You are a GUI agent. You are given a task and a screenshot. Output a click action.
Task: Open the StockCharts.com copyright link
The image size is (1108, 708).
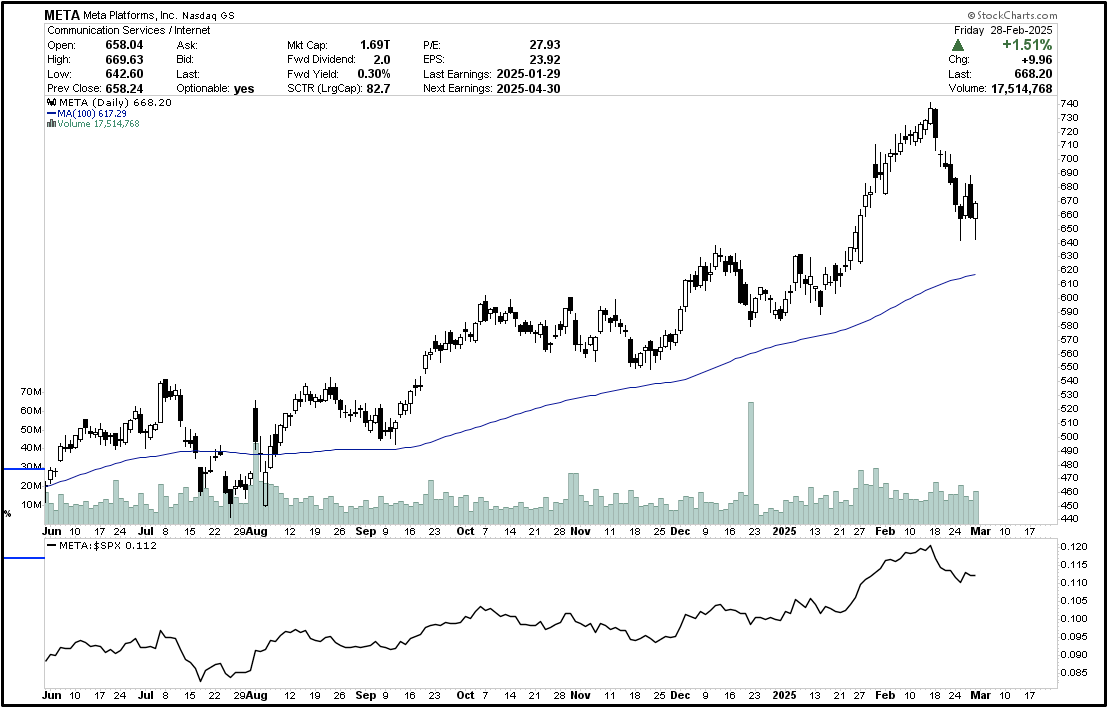pyautogui.click(x=1012, y=15)
